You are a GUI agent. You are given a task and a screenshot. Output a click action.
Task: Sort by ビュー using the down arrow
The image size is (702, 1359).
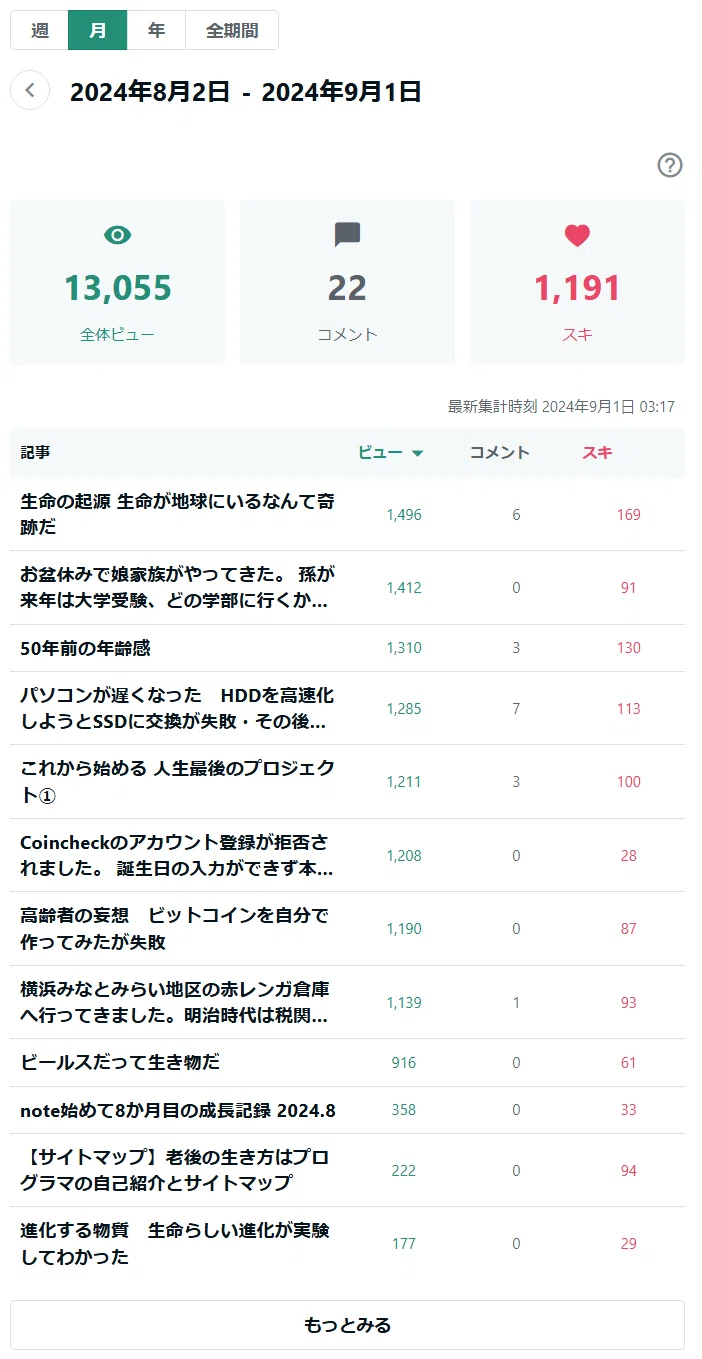click(x=417, y=454)
